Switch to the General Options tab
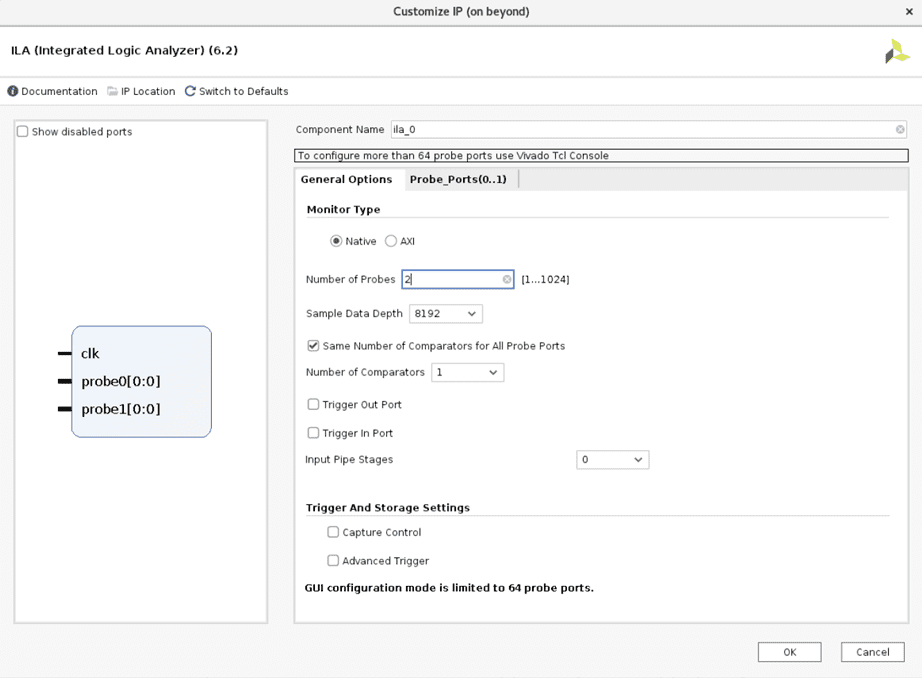Image resolution: width=922 pixels, height=678 pixels. pyautogui.click(x=346, y=179)
